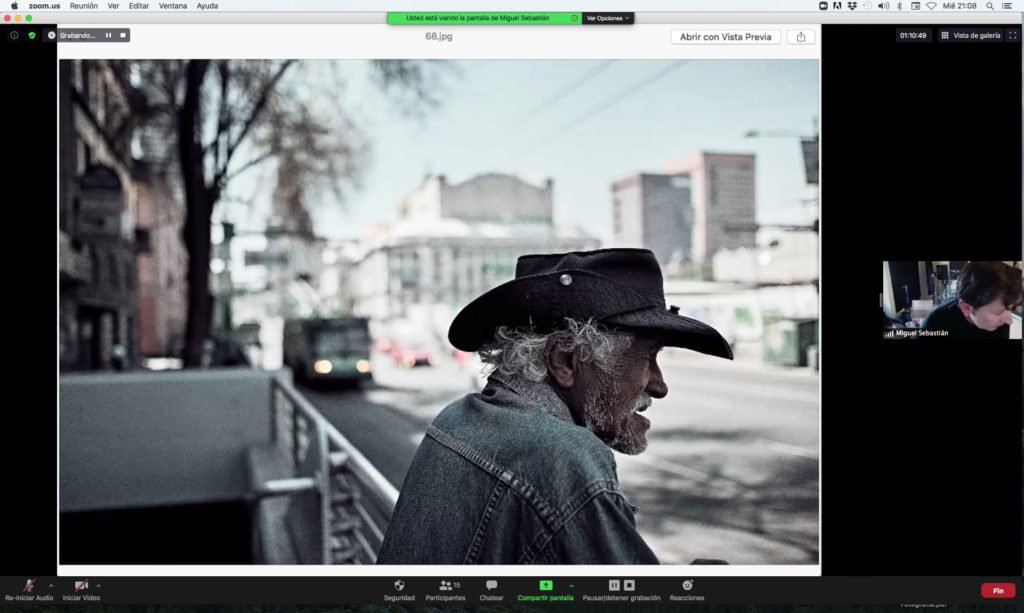Open the Chatear chat panel

[x=491, y=586]
